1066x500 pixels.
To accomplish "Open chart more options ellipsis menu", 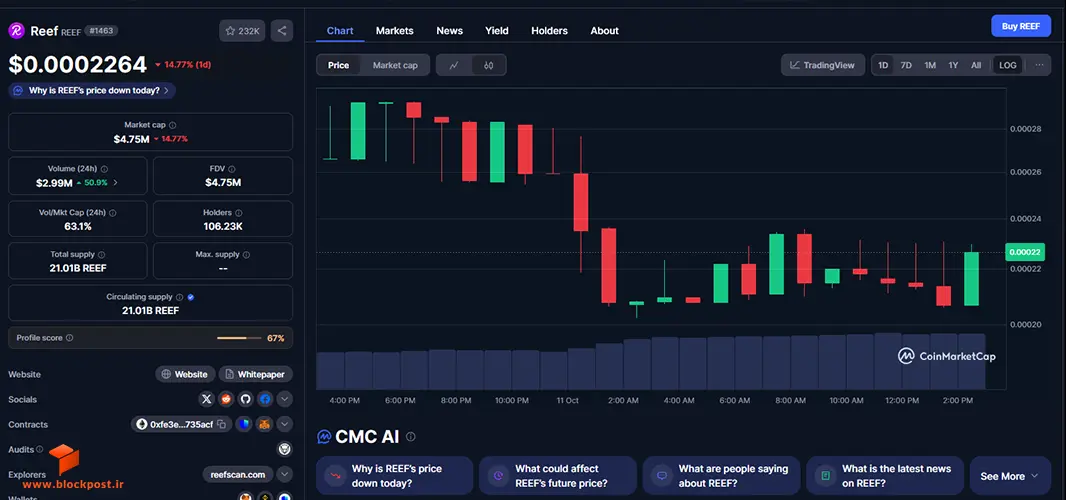I will [1039, 65].
